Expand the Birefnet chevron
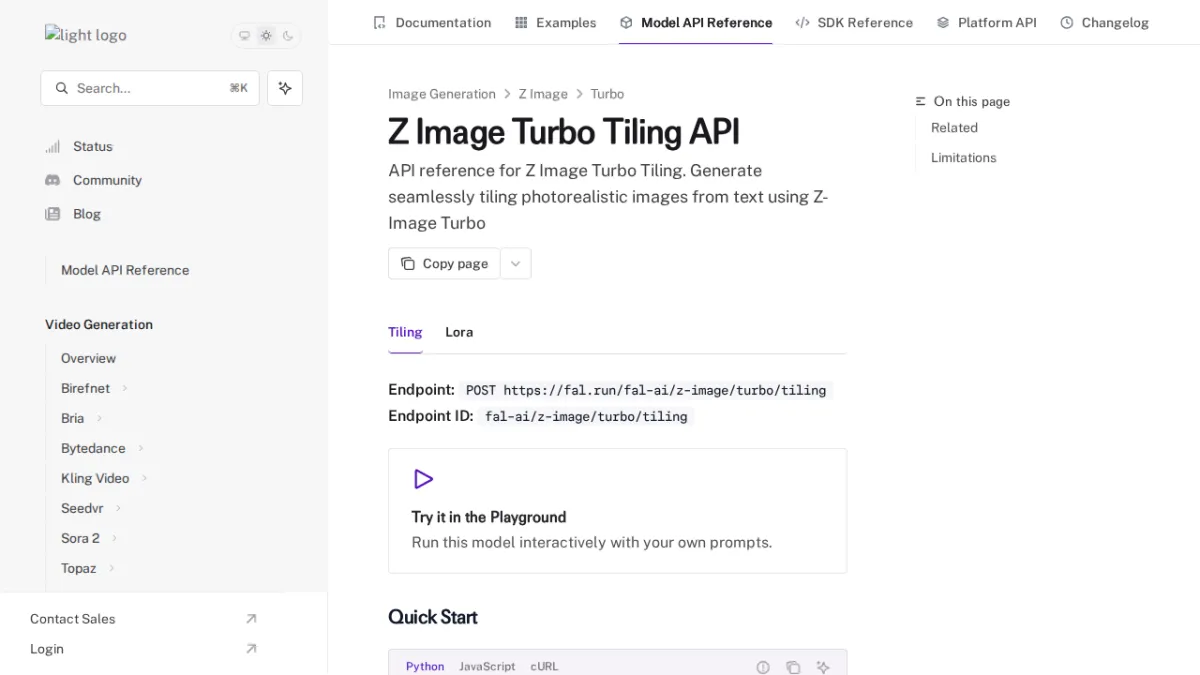1200x675 pixels. coord(125,388)
